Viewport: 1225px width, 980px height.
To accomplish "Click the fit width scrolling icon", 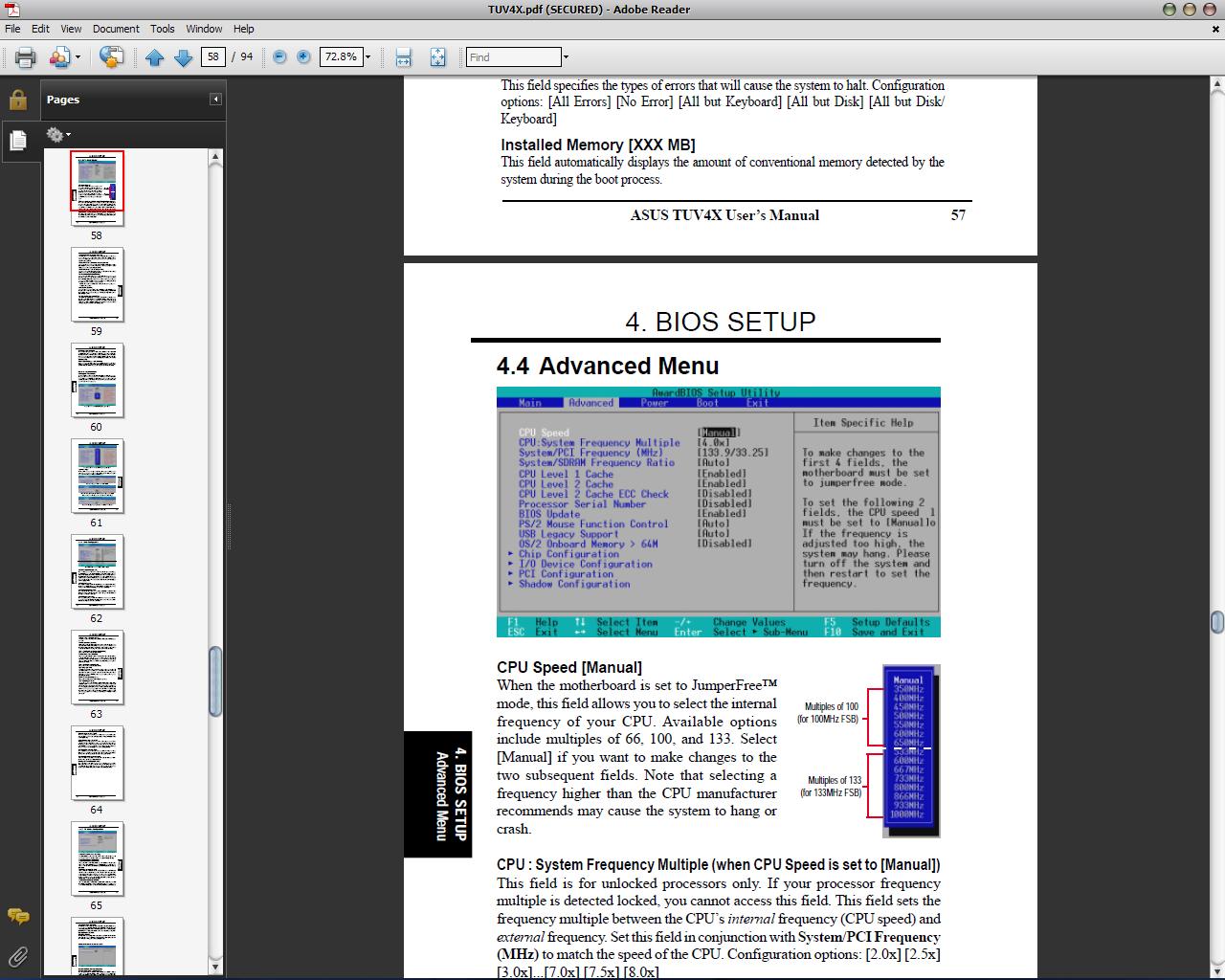I will [x=404, y=57].
